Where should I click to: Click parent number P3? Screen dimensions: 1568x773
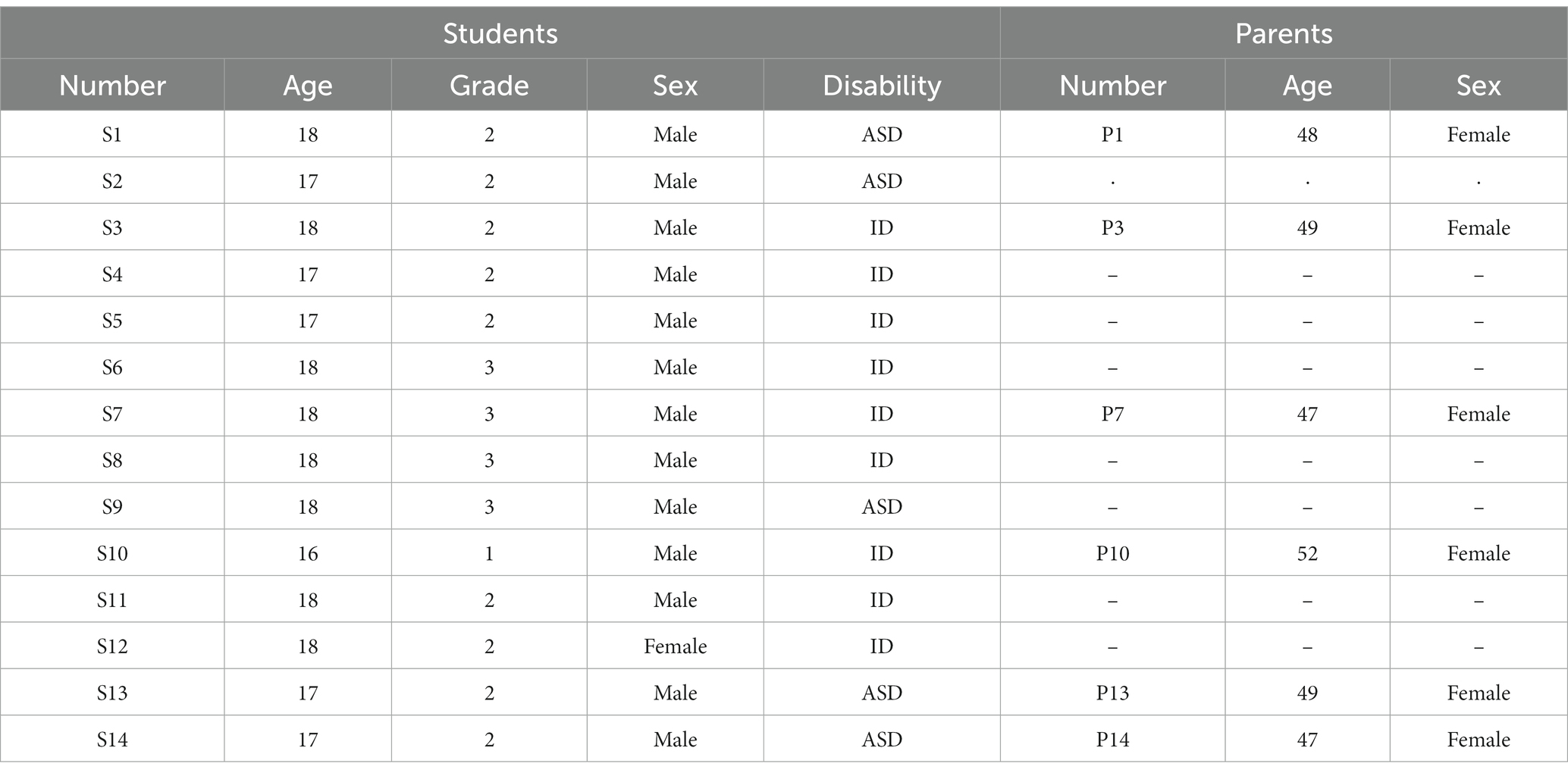1112,227
